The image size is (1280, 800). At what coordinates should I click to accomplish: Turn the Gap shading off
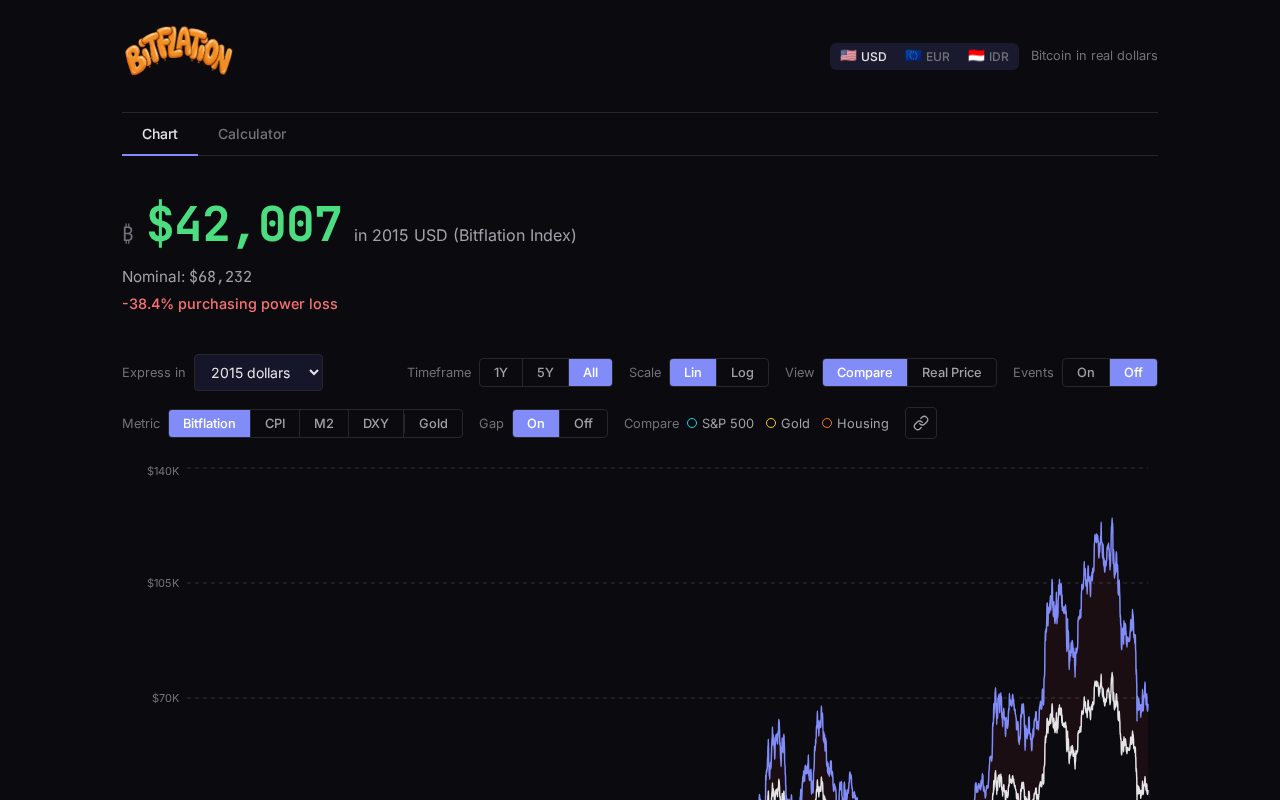[x=583, y=423]
